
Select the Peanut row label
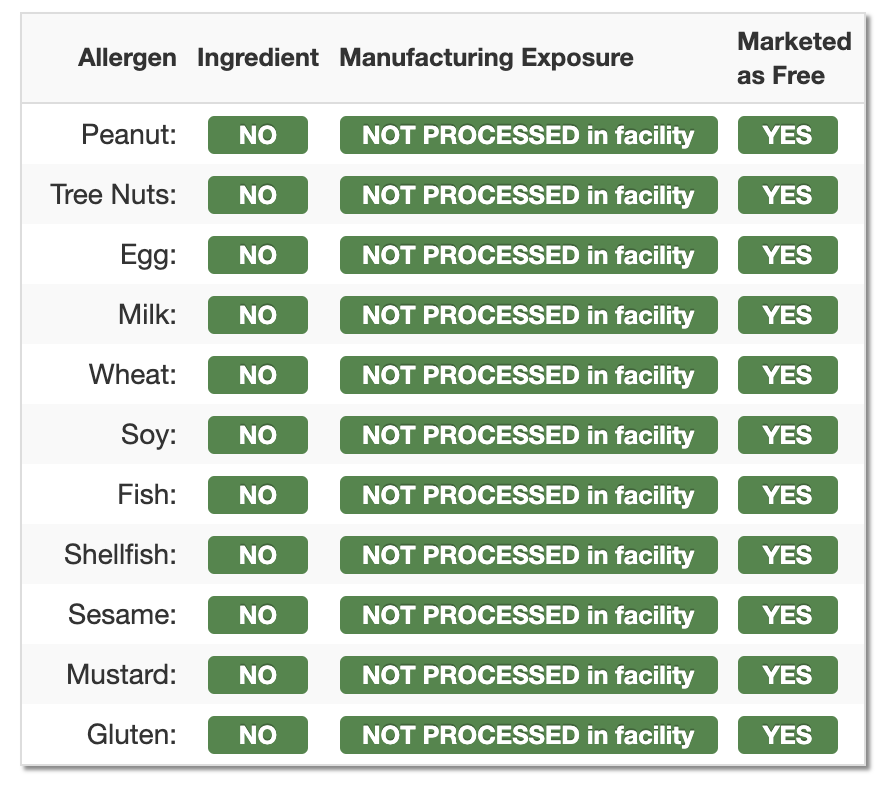tap(129, 135)
